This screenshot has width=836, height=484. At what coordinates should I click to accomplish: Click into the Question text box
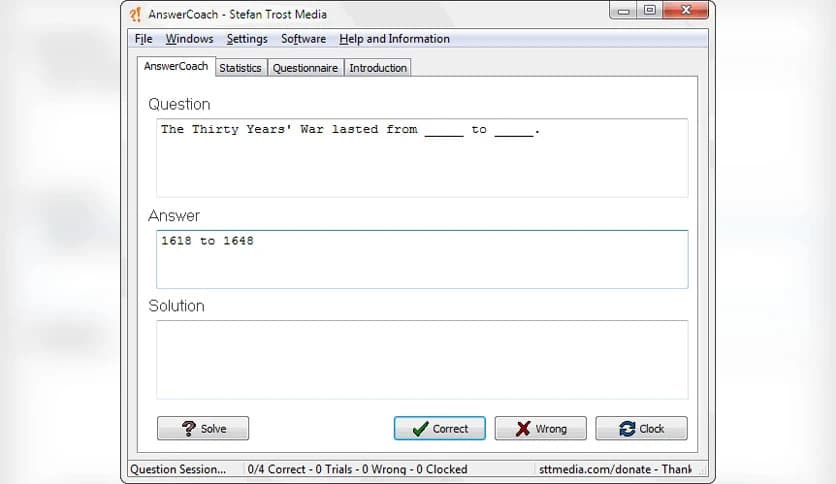pyautogui.click(x=422, y=158)
